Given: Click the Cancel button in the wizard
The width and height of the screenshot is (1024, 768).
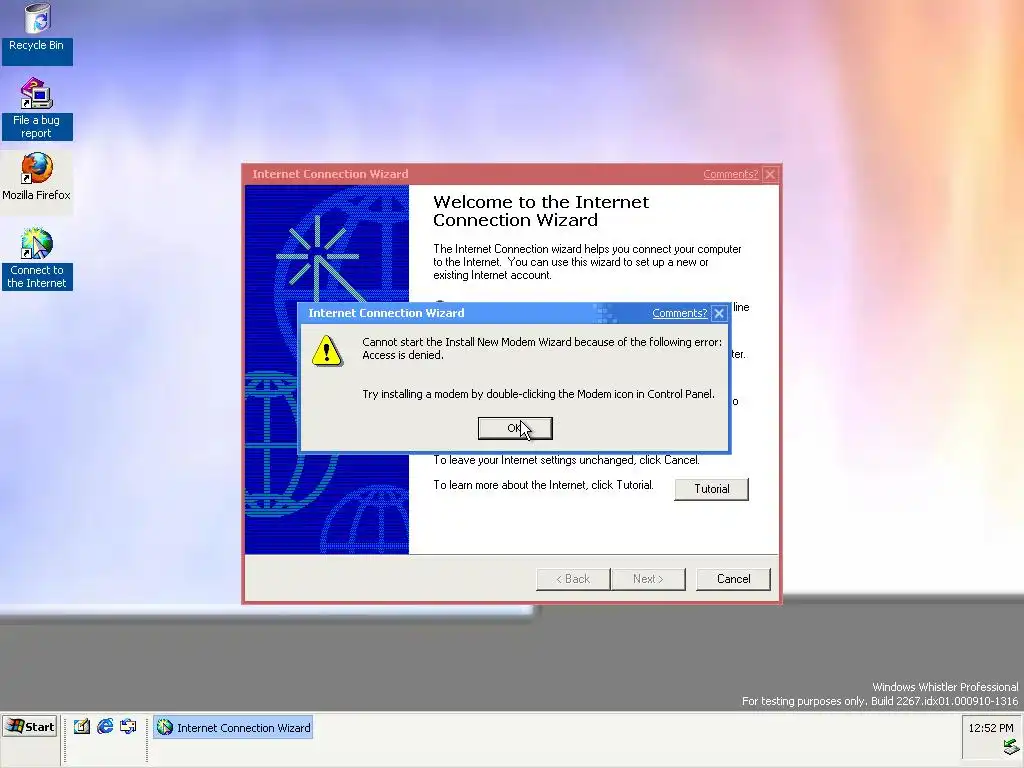Looking at the screenshot, I should tap(733, 579).
